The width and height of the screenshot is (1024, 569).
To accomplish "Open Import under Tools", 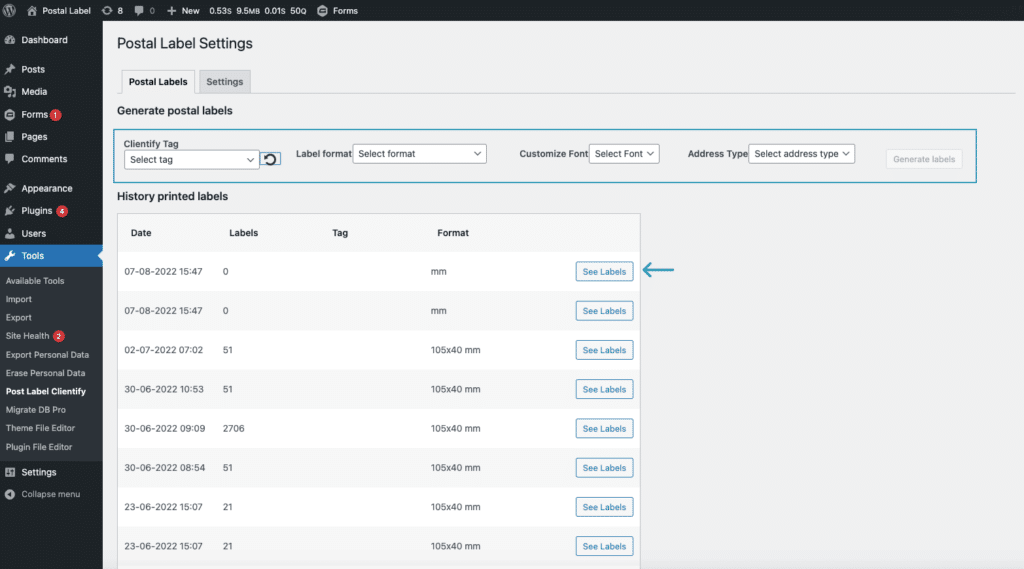I will tap(19, 299).
